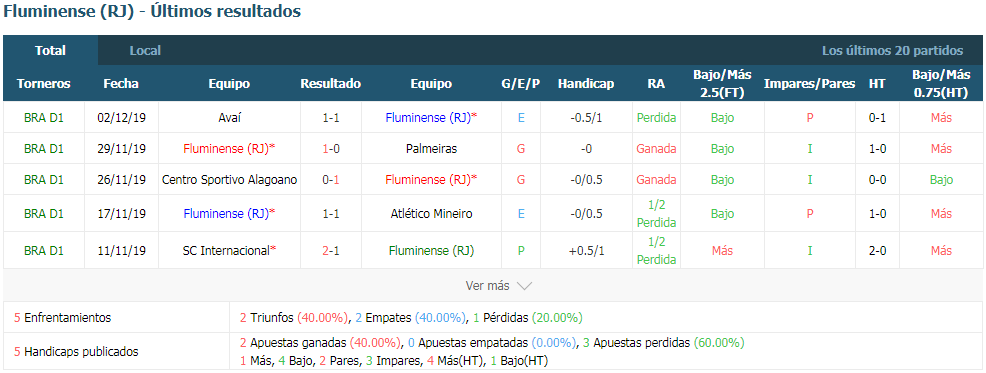
Task: Open the 1-0 result against Palmeiras
Action: click(331, 148)
